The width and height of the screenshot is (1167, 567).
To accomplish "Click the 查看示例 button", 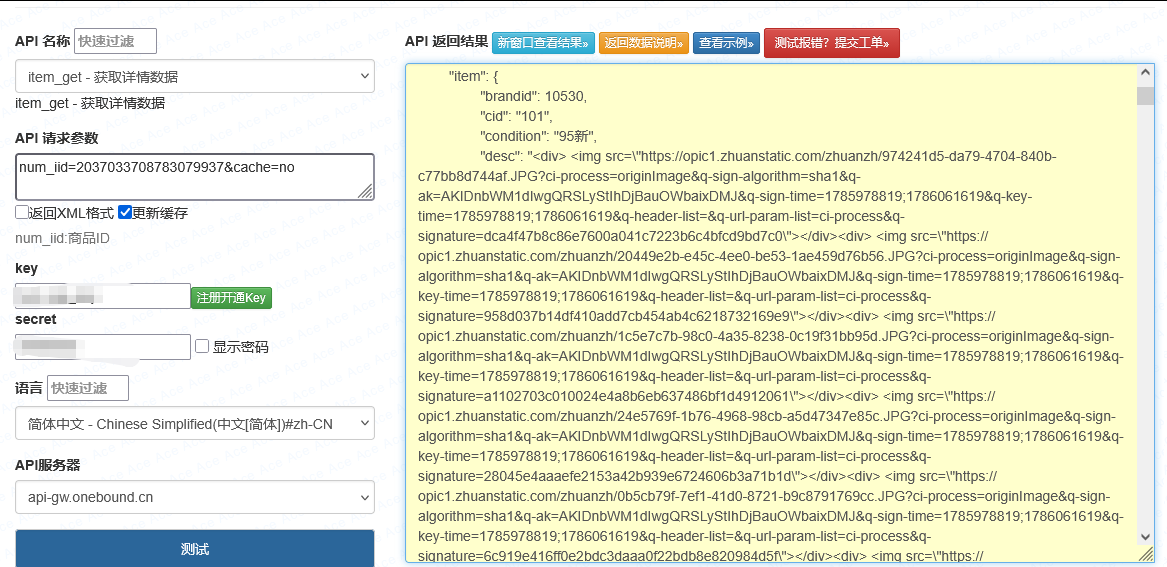I will (x=726, y=43).
